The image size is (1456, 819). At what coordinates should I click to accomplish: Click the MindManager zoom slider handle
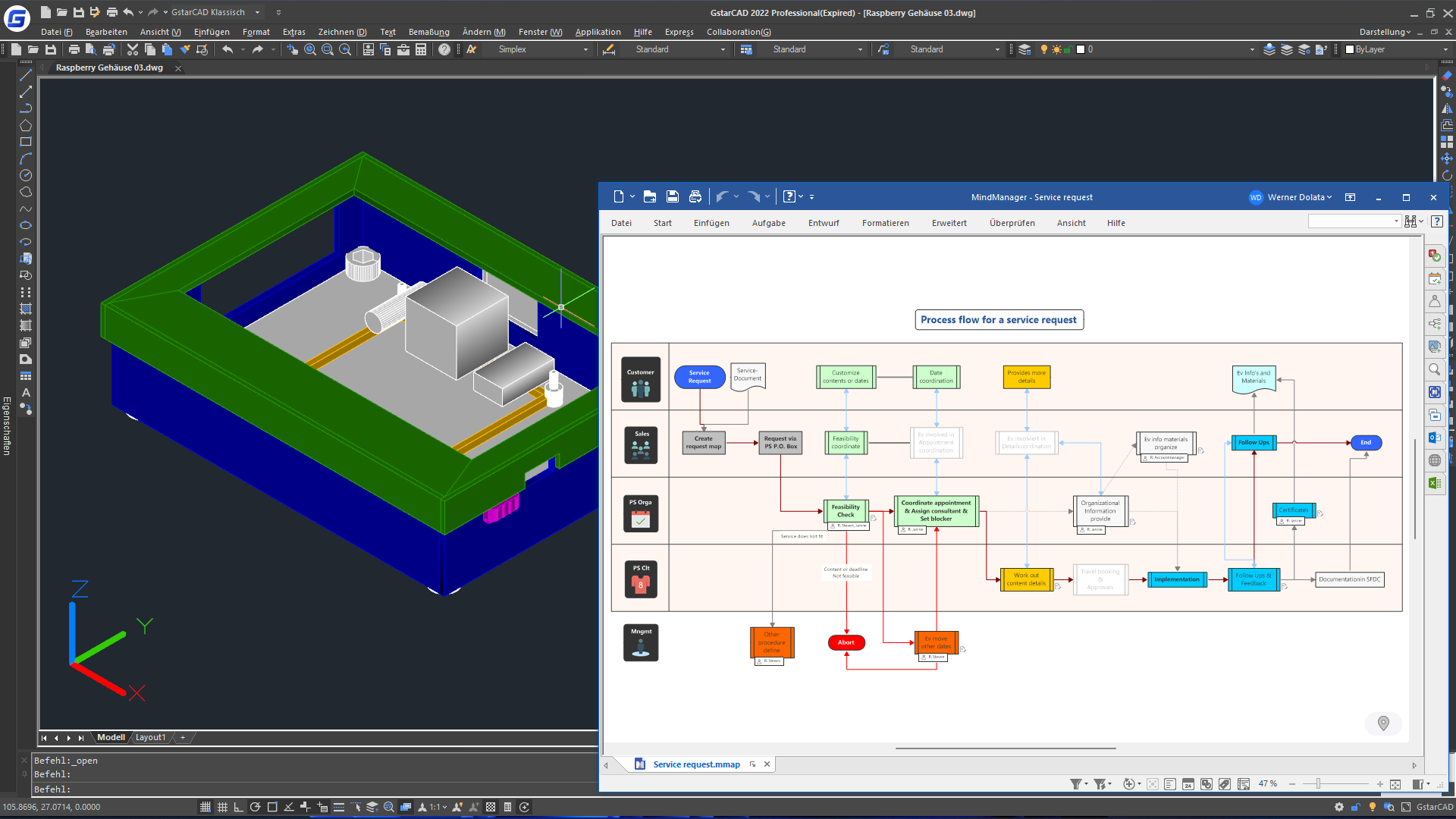[x=1319, y=784]
